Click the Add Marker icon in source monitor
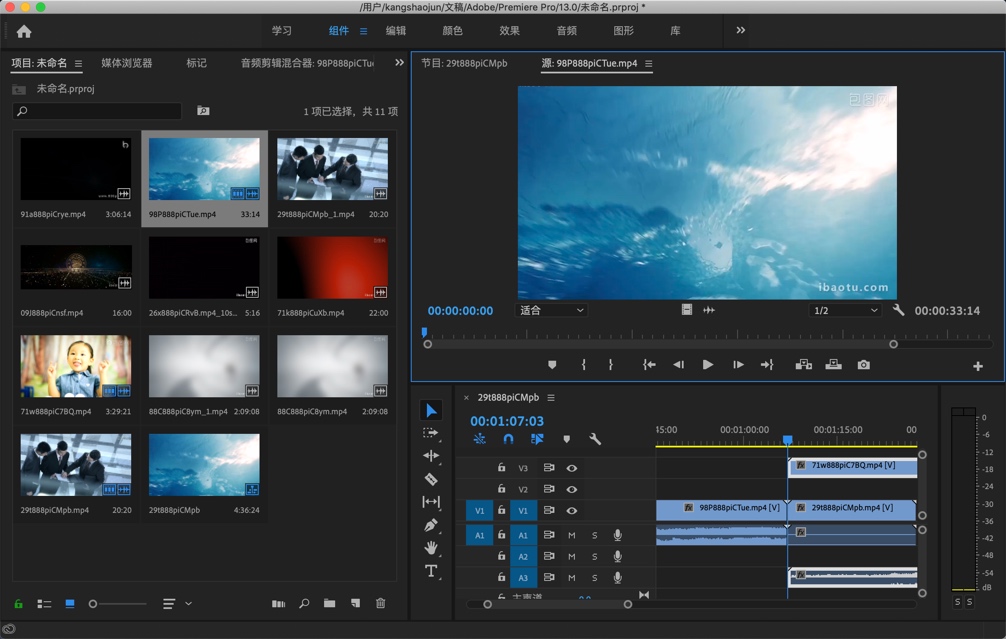The width and height of the screenshot is (1006, 639). [x=551, y=365]
